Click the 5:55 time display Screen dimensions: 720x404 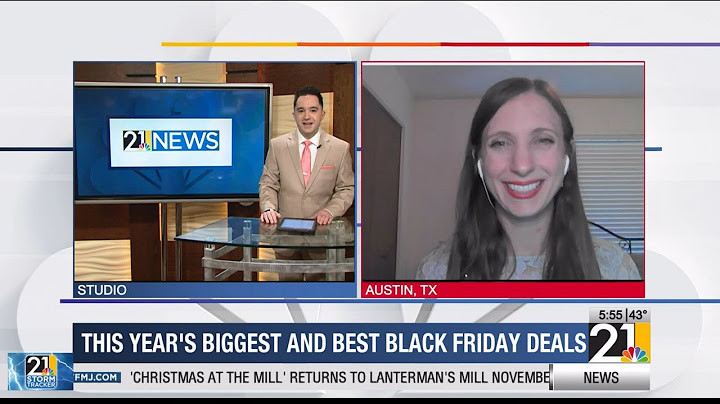[610, 315]
